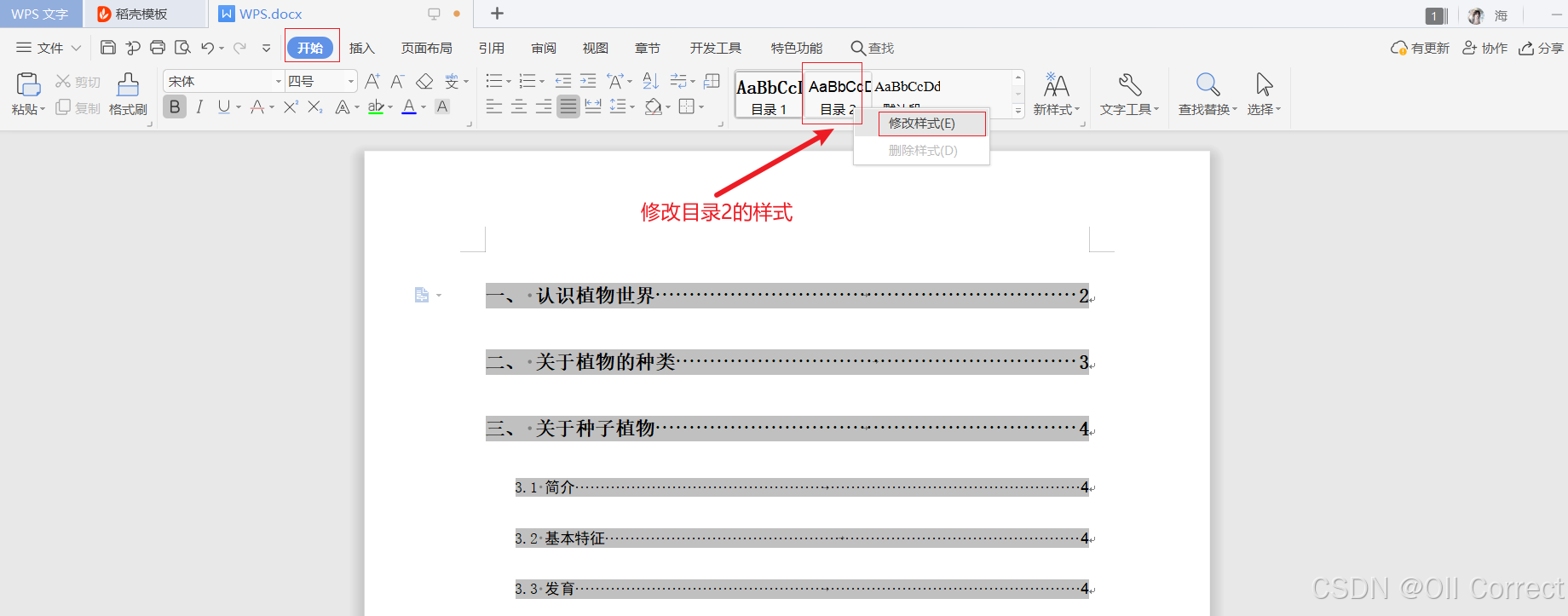Click the Subscript X₂ icon
Viewport: 1568px width, 616px height.
(x=315, y=107)
